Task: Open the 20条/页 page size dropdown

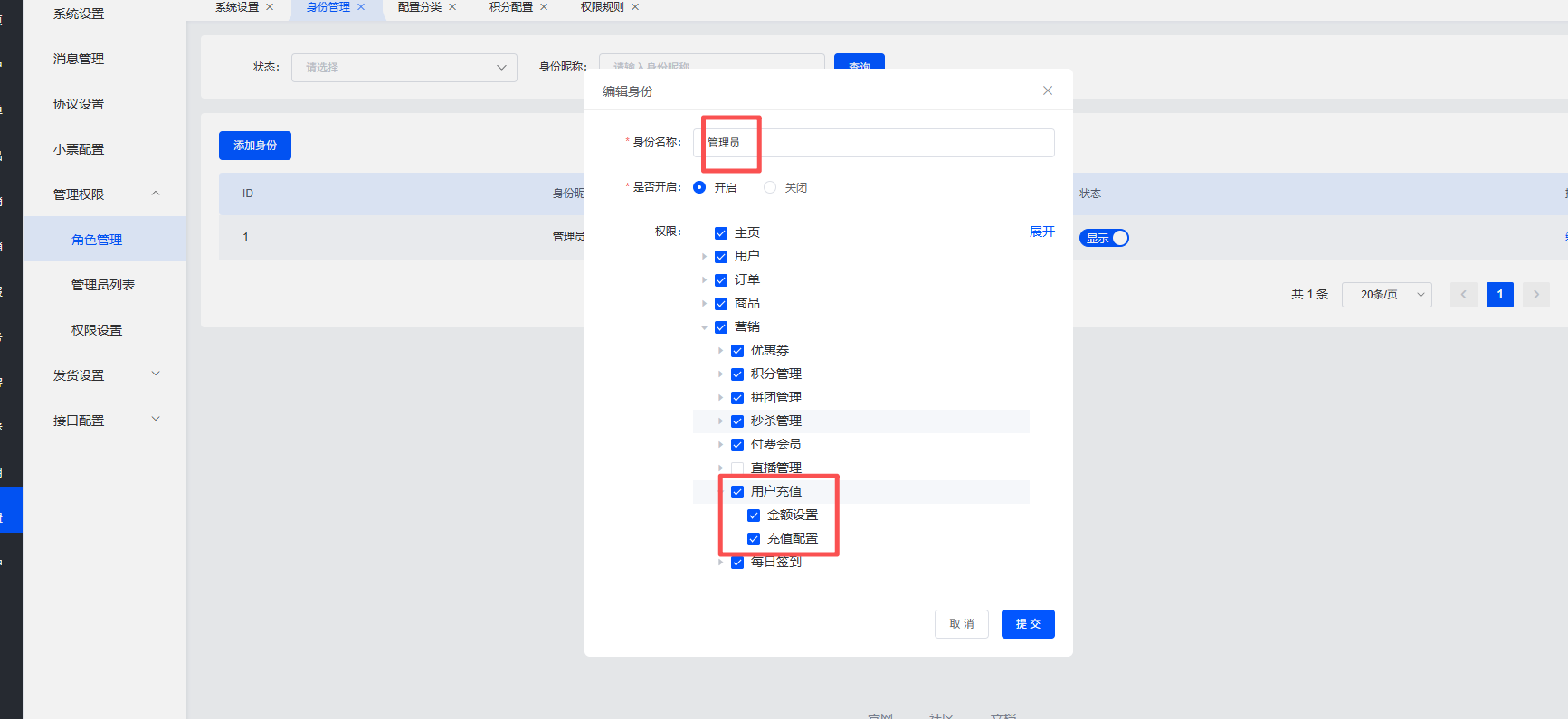Action: [1387, 295]
